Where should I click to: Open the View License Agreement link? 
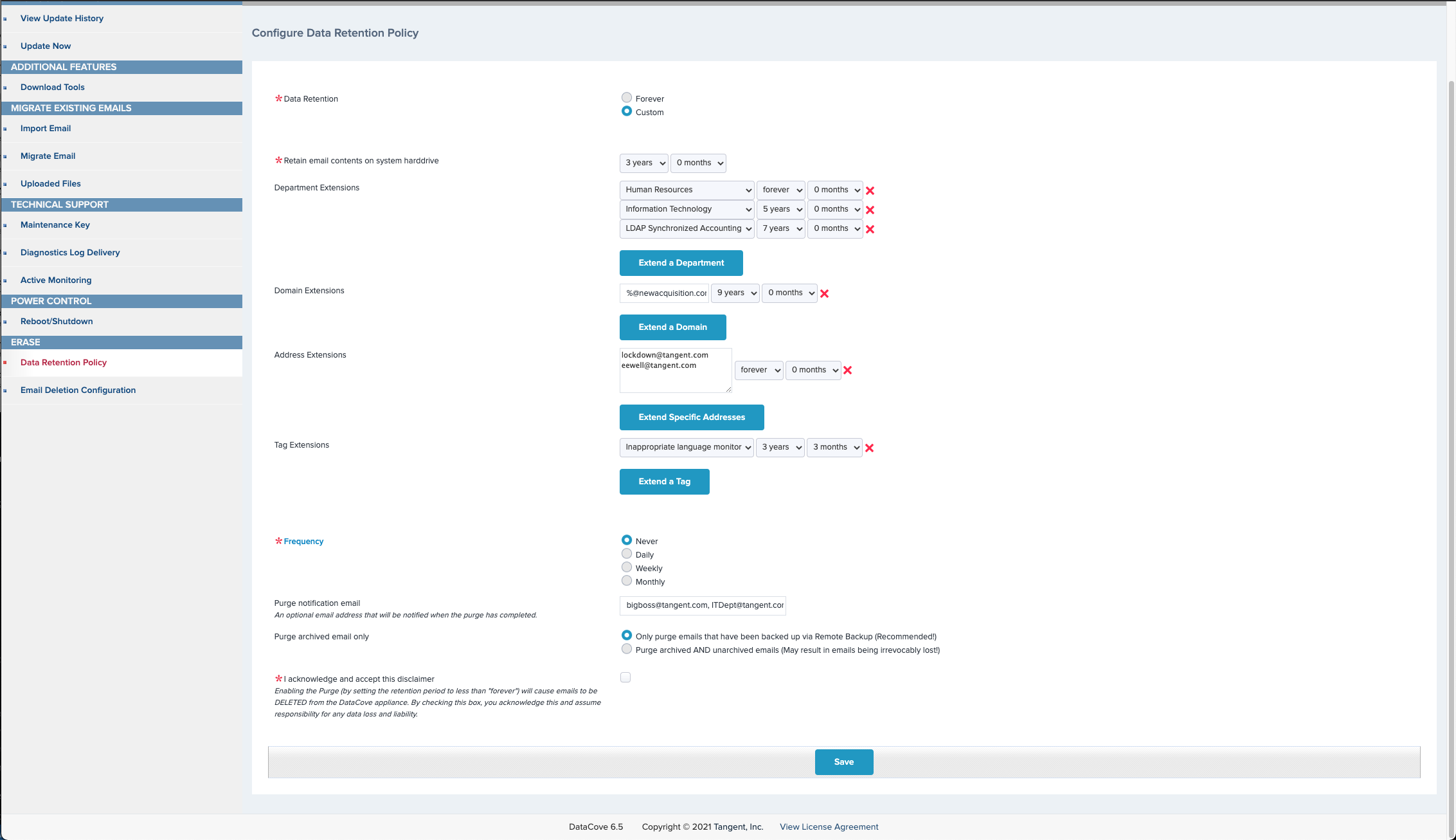coord(829,826)
